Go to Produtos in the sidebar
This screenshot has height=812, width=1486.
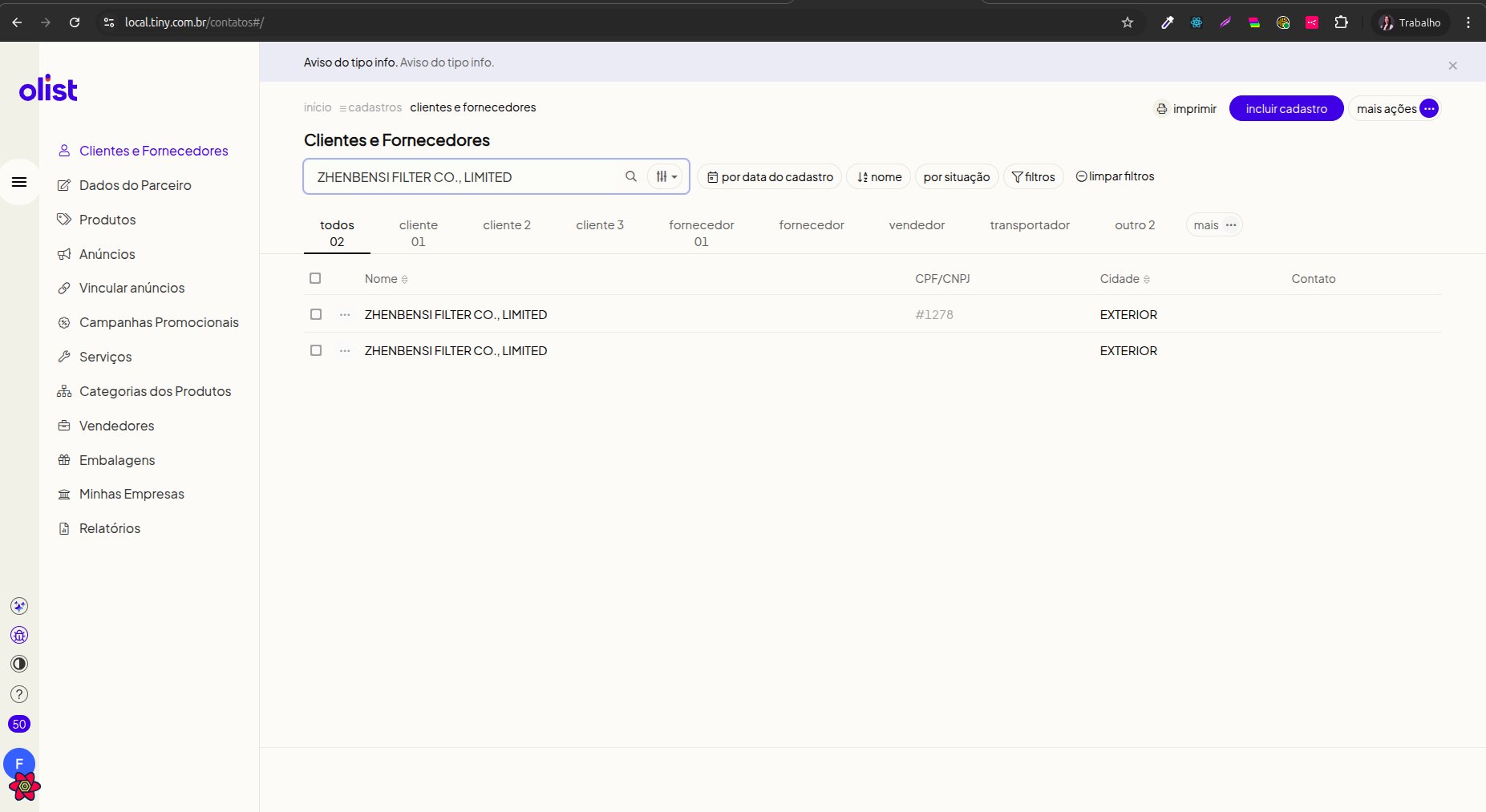pos(107,220)
